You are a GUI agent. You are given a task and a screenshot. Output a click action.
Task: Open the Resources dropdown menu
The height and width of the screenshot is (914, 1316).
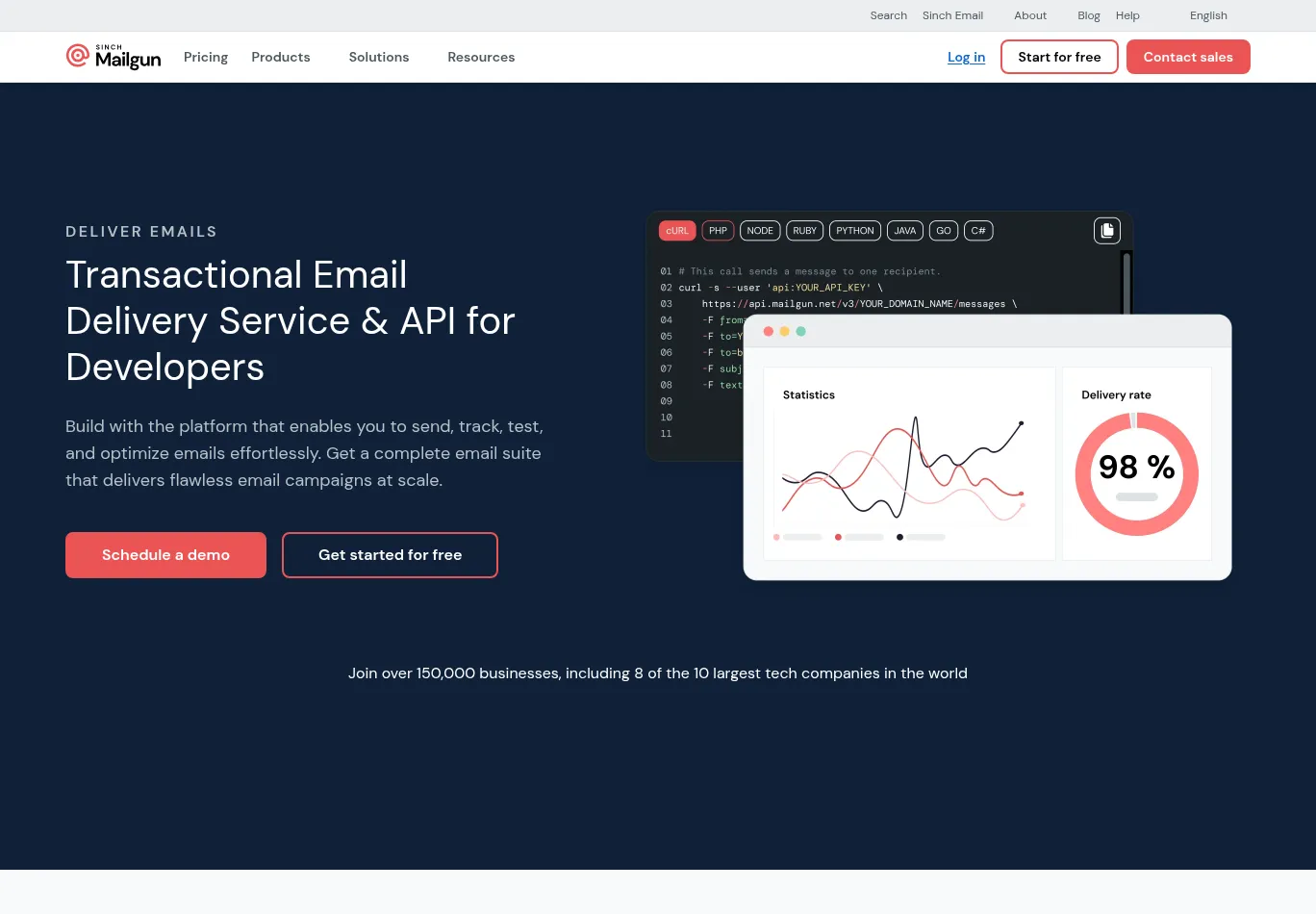(x=481, y=57)
